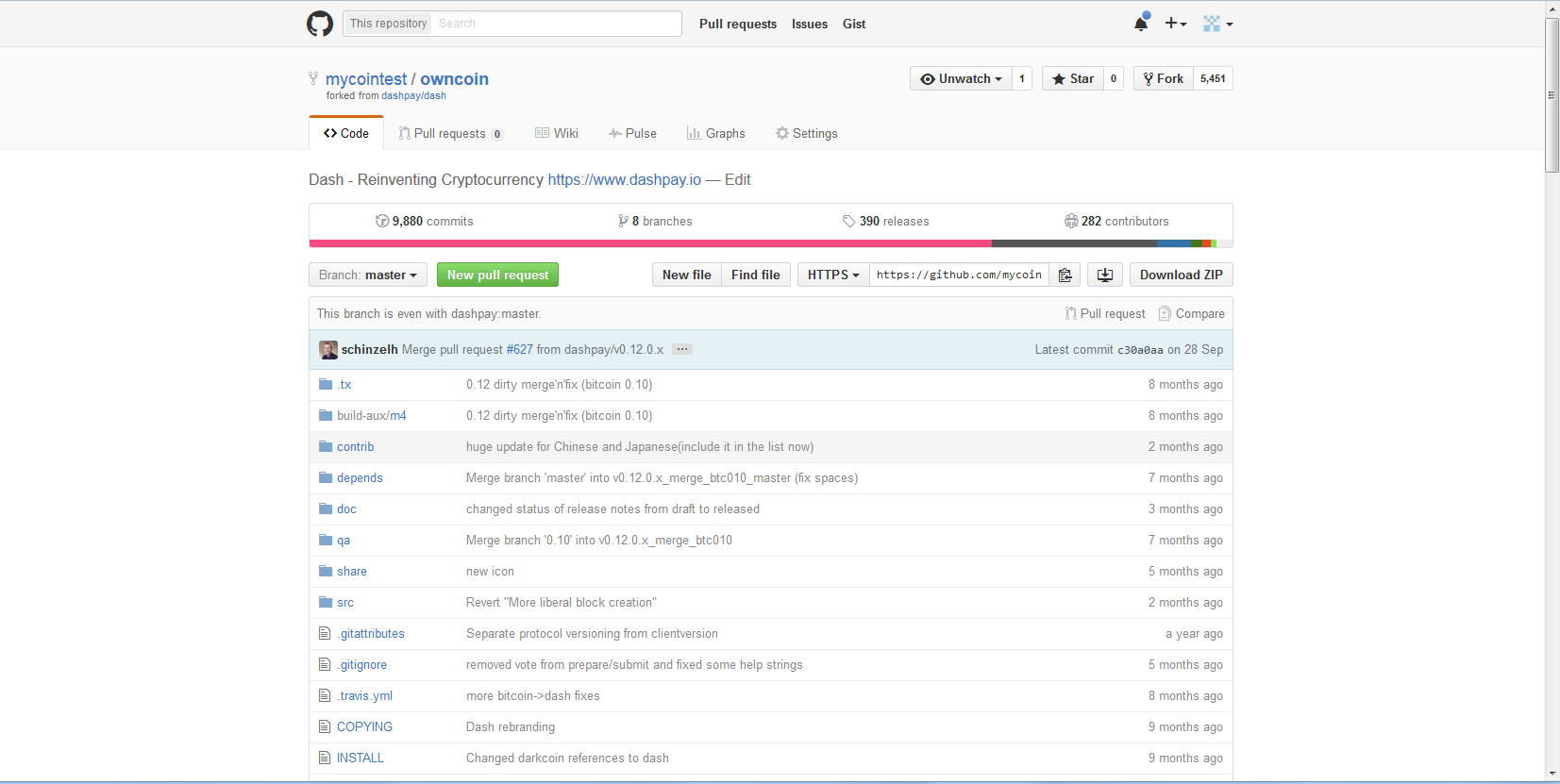This screenshot has height=784, width=1560.
Task: Open the user avatar menu
Action: pyautogui.click(x=1217, y=24)
